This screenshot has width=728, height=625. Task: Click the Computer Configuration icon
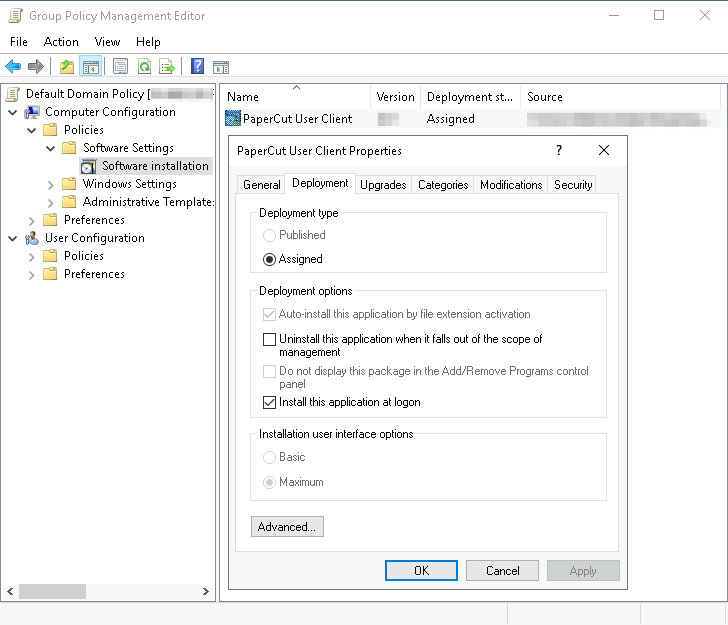tap(32, 112)
